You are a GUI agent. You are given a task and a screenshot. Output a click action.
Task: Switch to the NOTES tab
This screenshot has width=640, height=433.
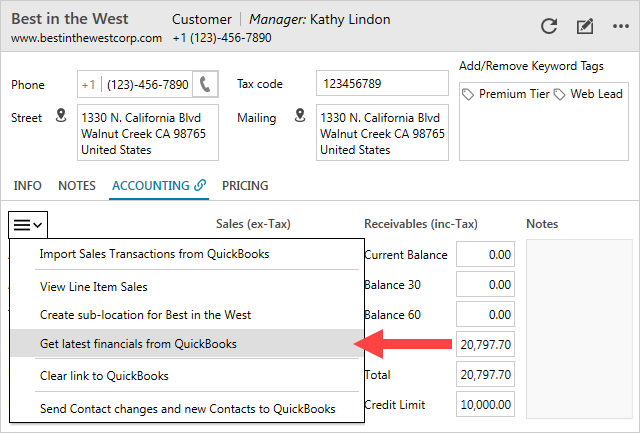pos(77,186)
